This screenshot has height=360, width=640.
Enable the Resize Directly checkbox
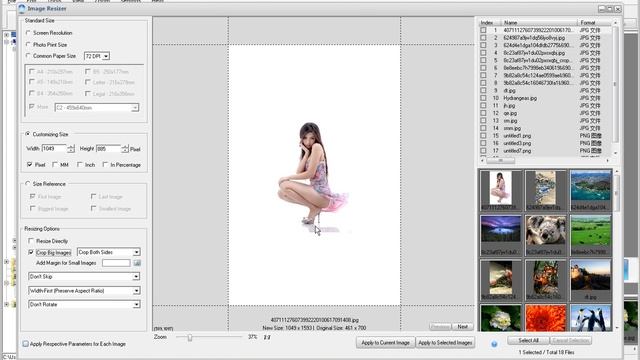31,241
